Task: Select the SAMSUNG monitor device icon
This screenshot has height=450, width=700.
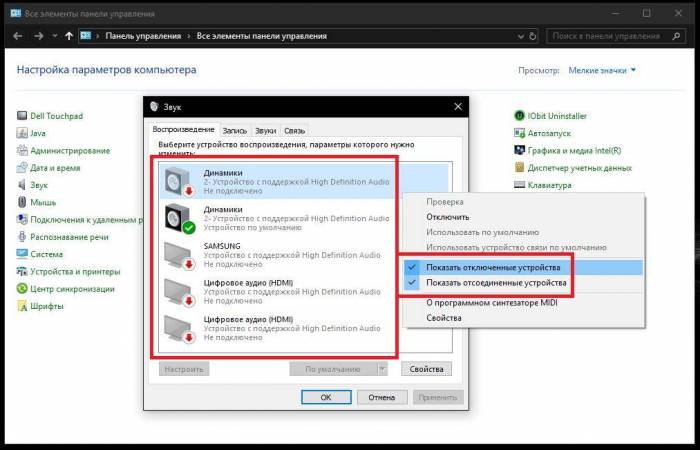Action: point(180,255)
